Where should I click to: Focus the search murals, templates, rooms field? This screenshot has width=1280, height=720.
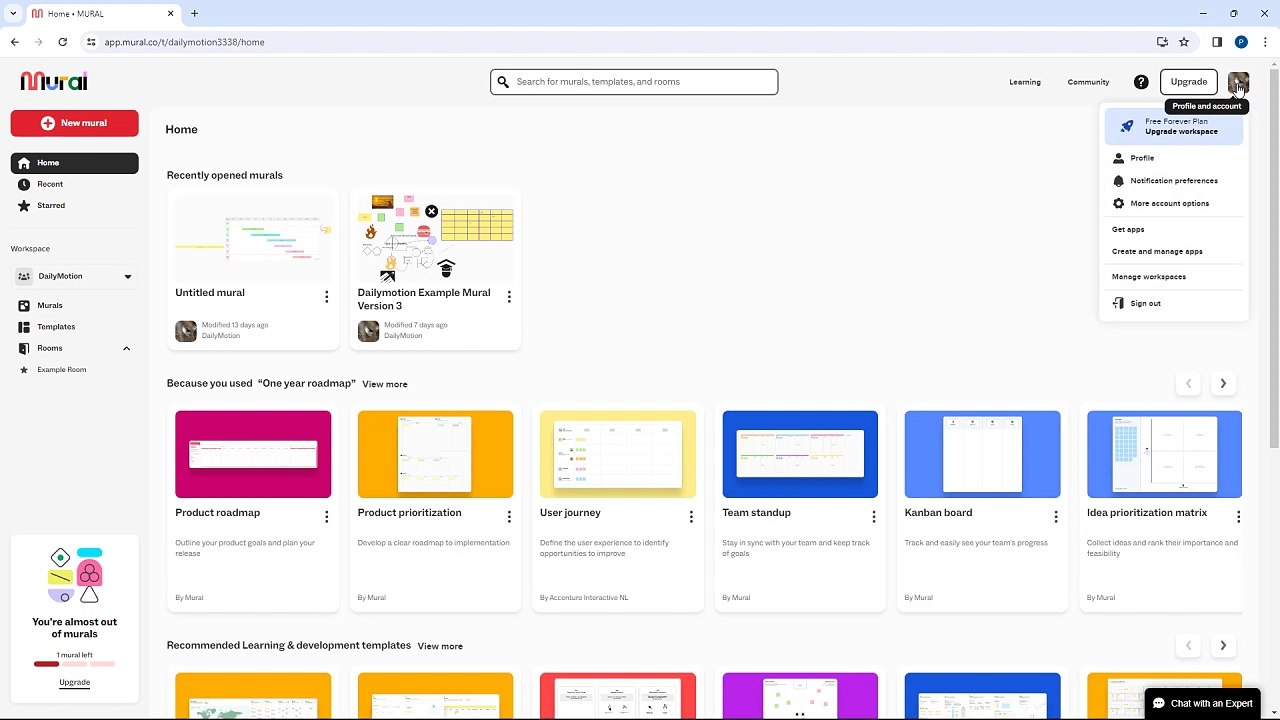[x=634, y=82]
